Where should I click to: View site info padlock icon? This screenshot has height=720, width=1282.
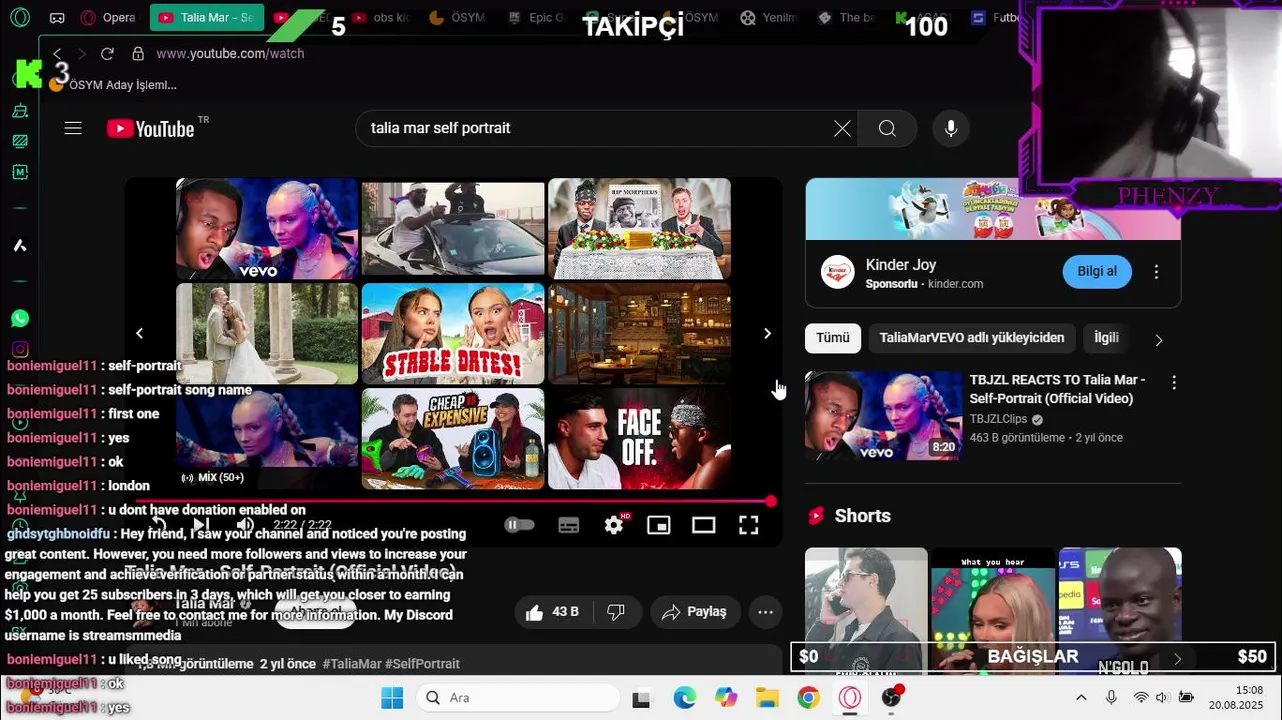pos(138,53)
